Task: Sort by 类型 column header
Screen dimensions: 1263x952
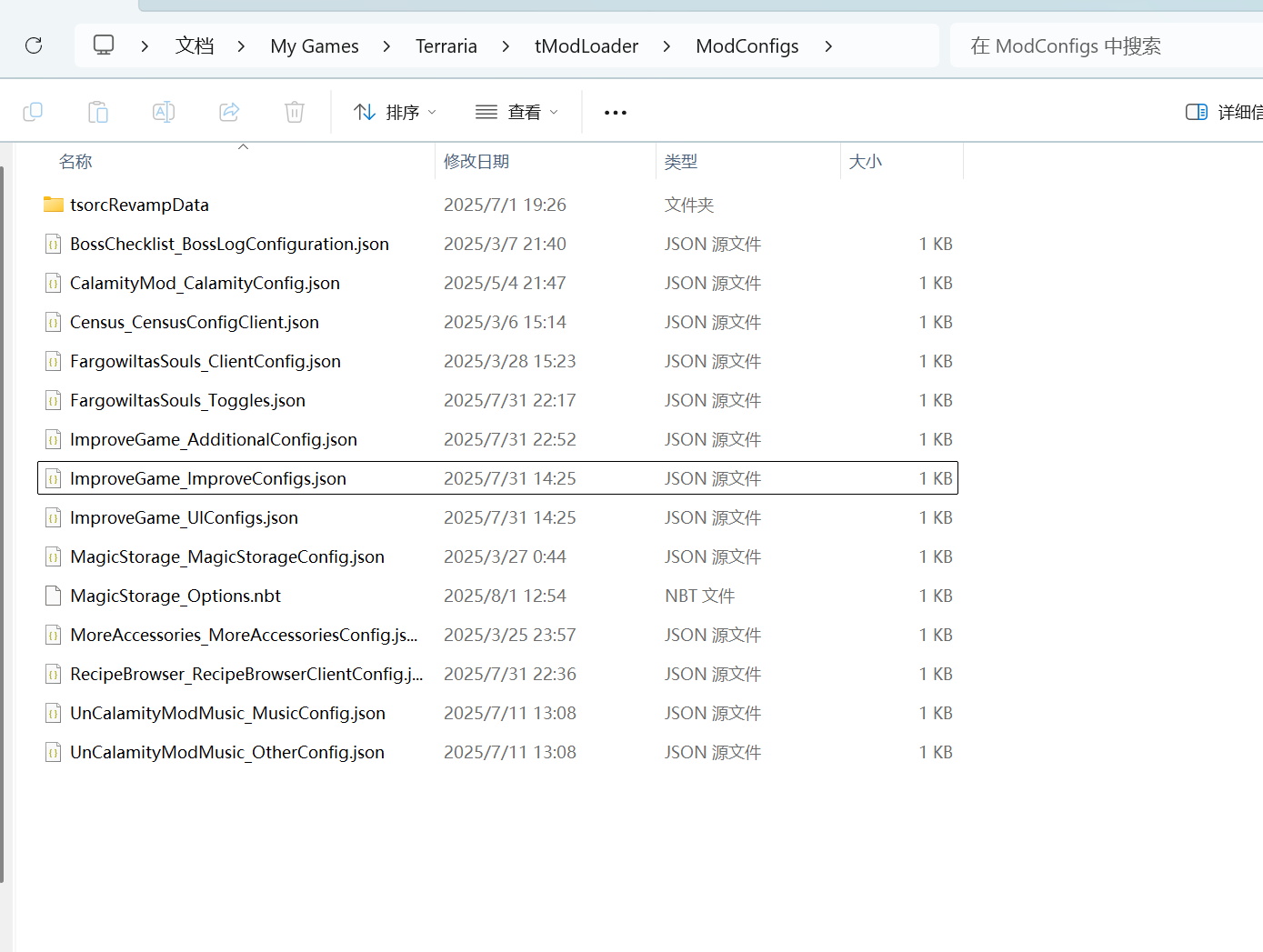Action: 681,162
